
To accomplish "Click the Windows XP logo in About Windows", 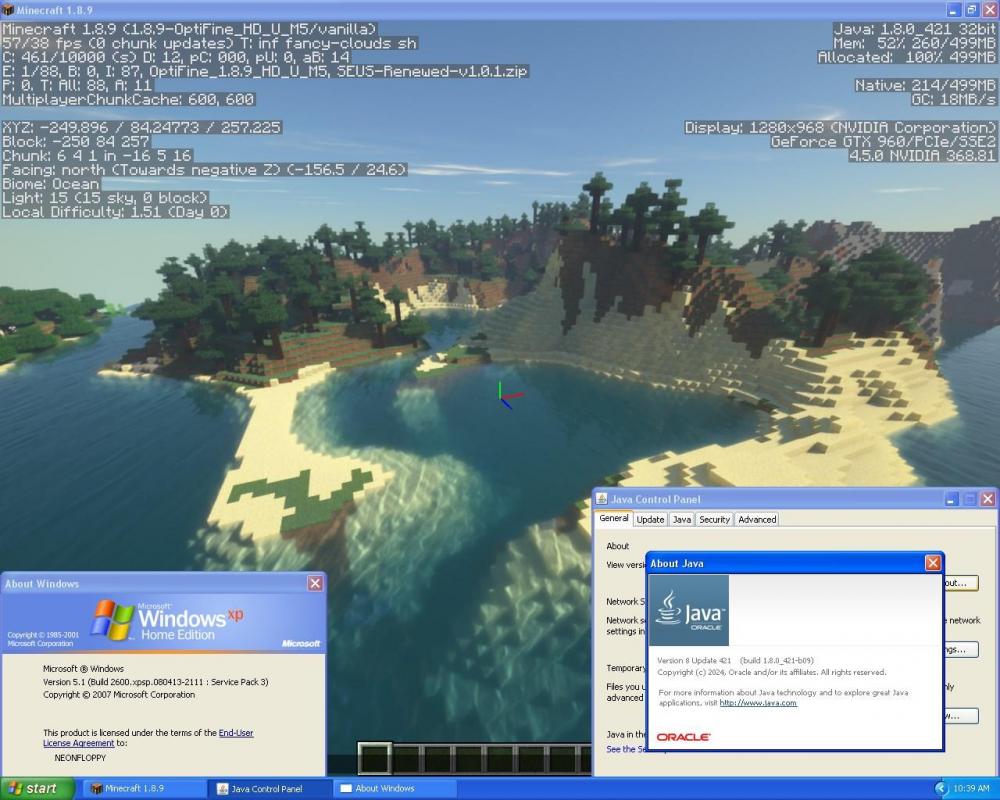I will click(x=168, y=620).
